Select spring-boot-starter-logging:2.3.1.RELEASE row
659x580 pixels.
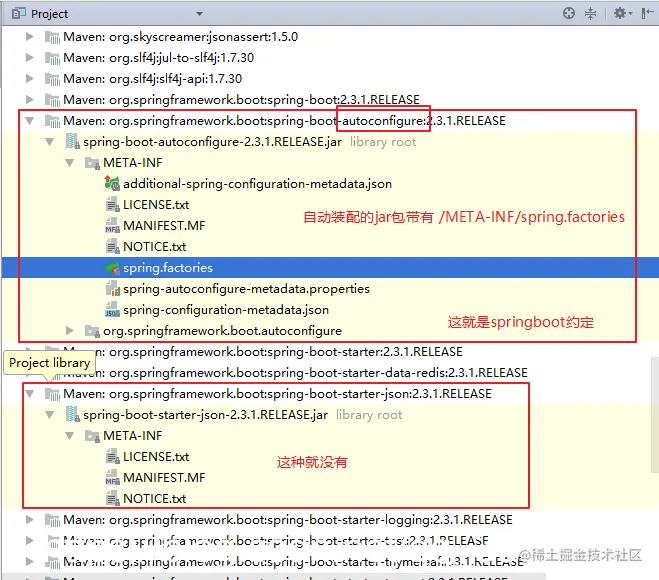coord(288,520)
